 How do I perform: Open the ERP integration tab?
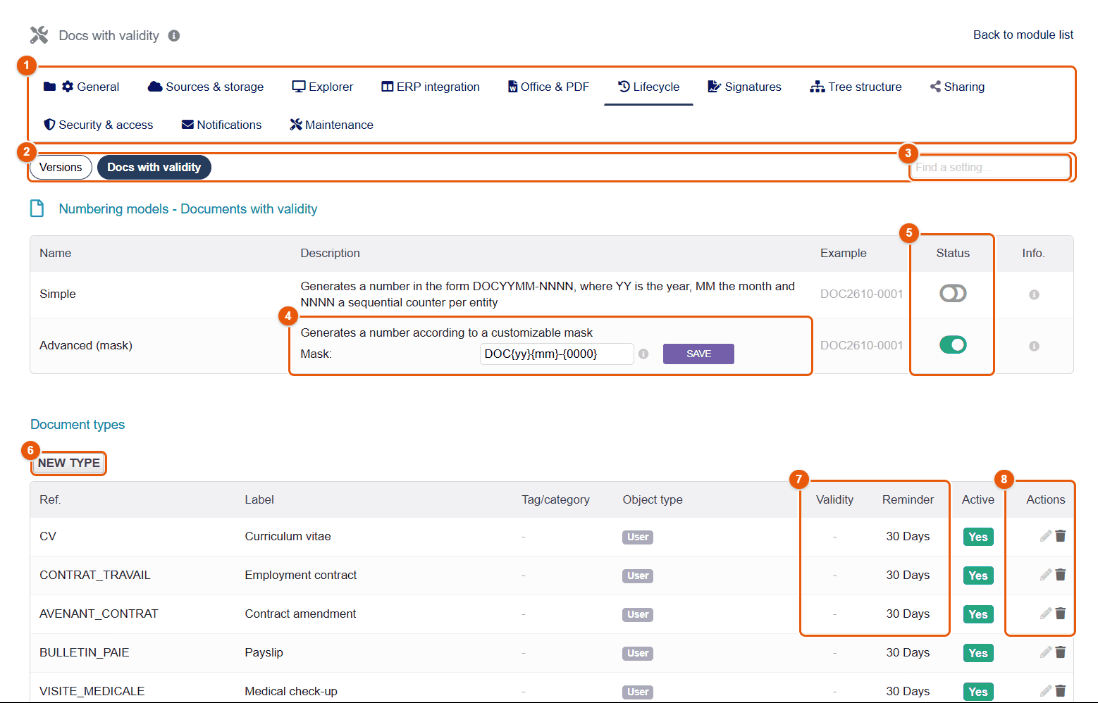point(431,87)
